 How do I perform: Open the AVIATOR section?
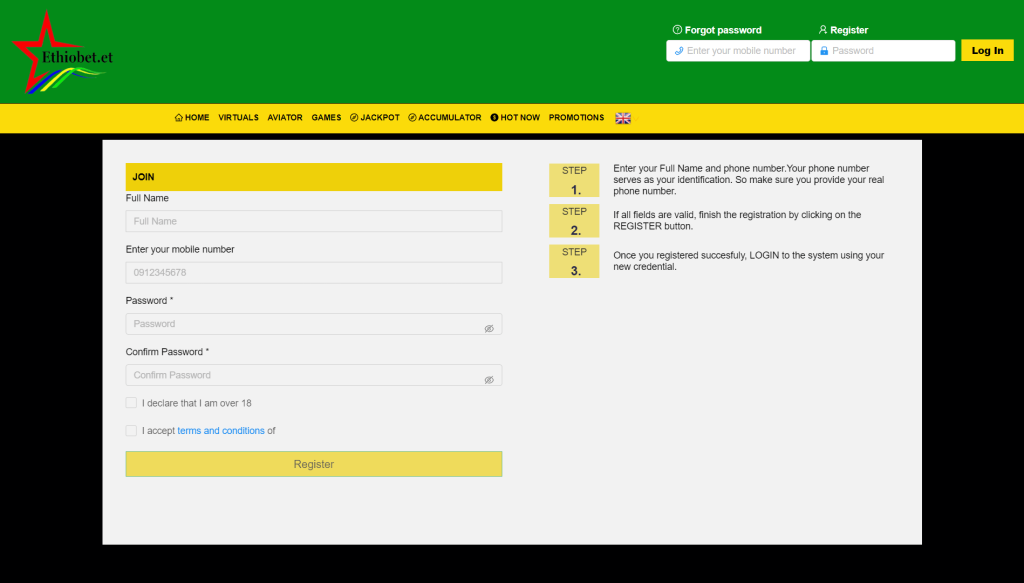coord(285,118)
